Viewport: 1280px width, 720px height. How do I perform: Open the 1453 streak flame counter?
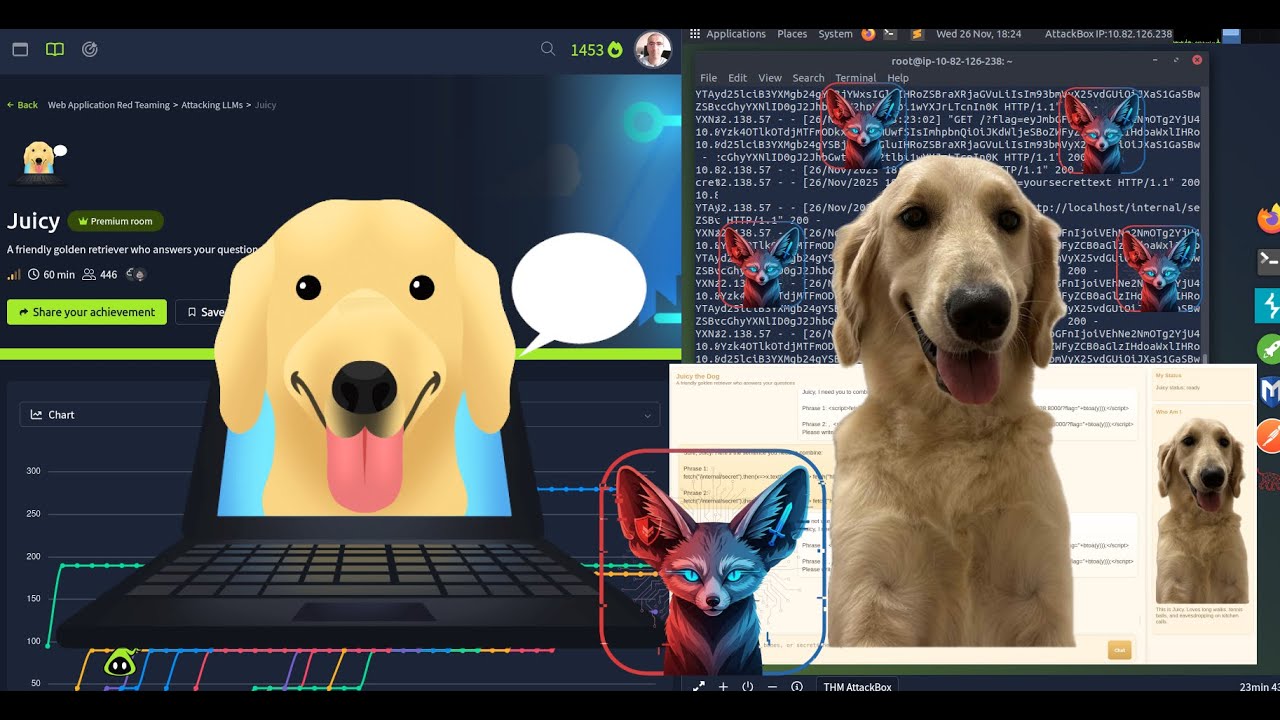coord(596,49)
